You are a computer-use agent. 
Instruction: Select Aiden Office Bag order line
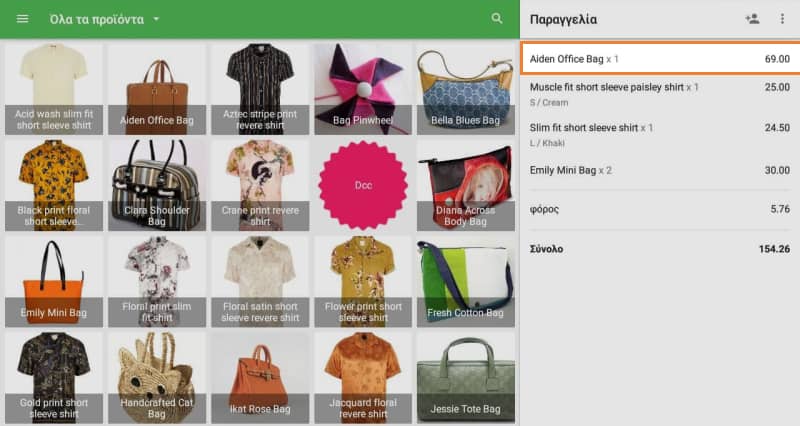[659, 59]
